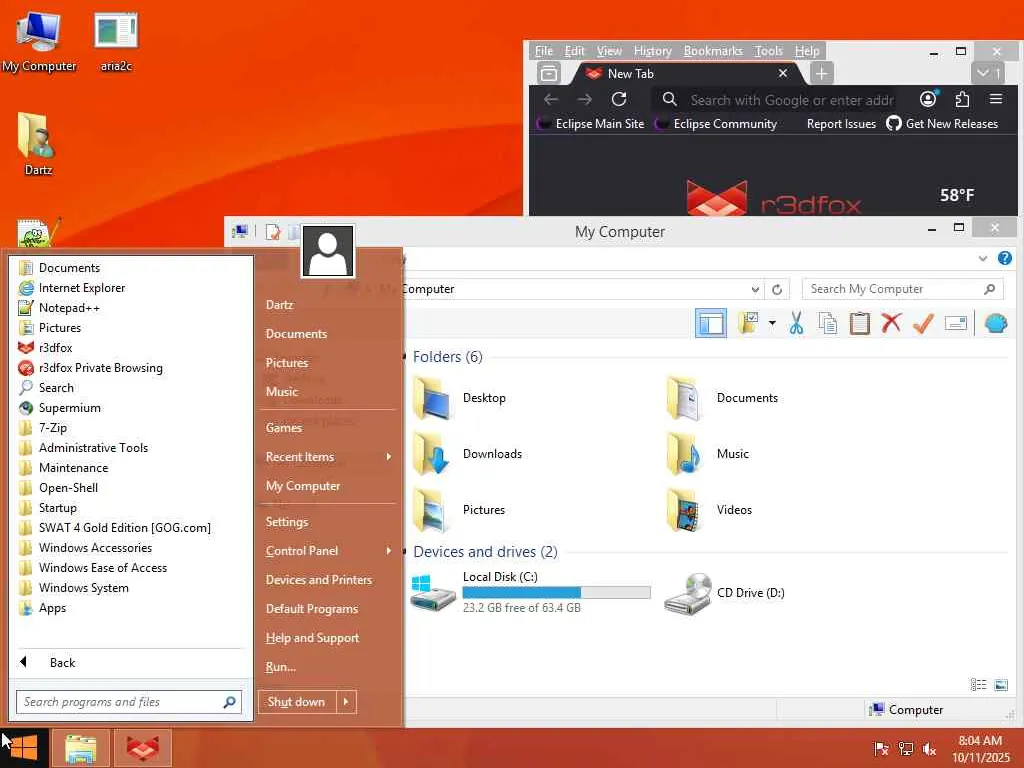Click the Cut scissors icon

coord(796,323)
